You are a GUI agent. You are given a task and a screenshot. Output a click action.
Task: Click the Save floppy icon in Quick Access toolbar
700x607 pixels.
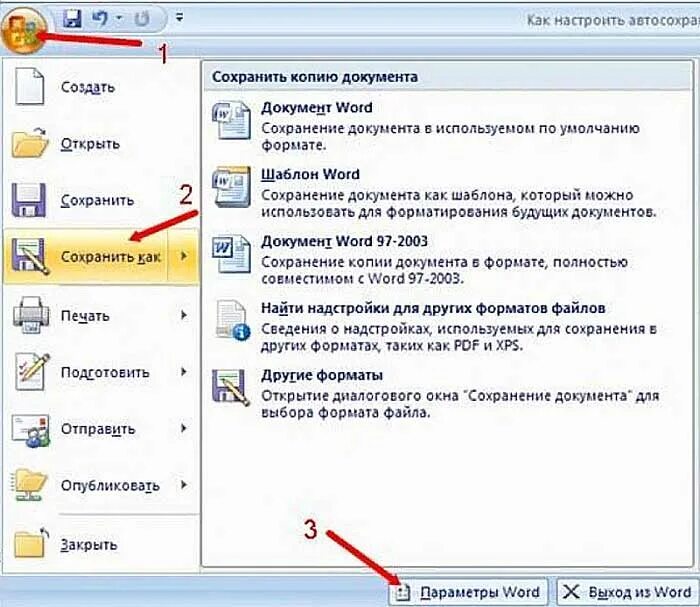click(x=72, y=19)
